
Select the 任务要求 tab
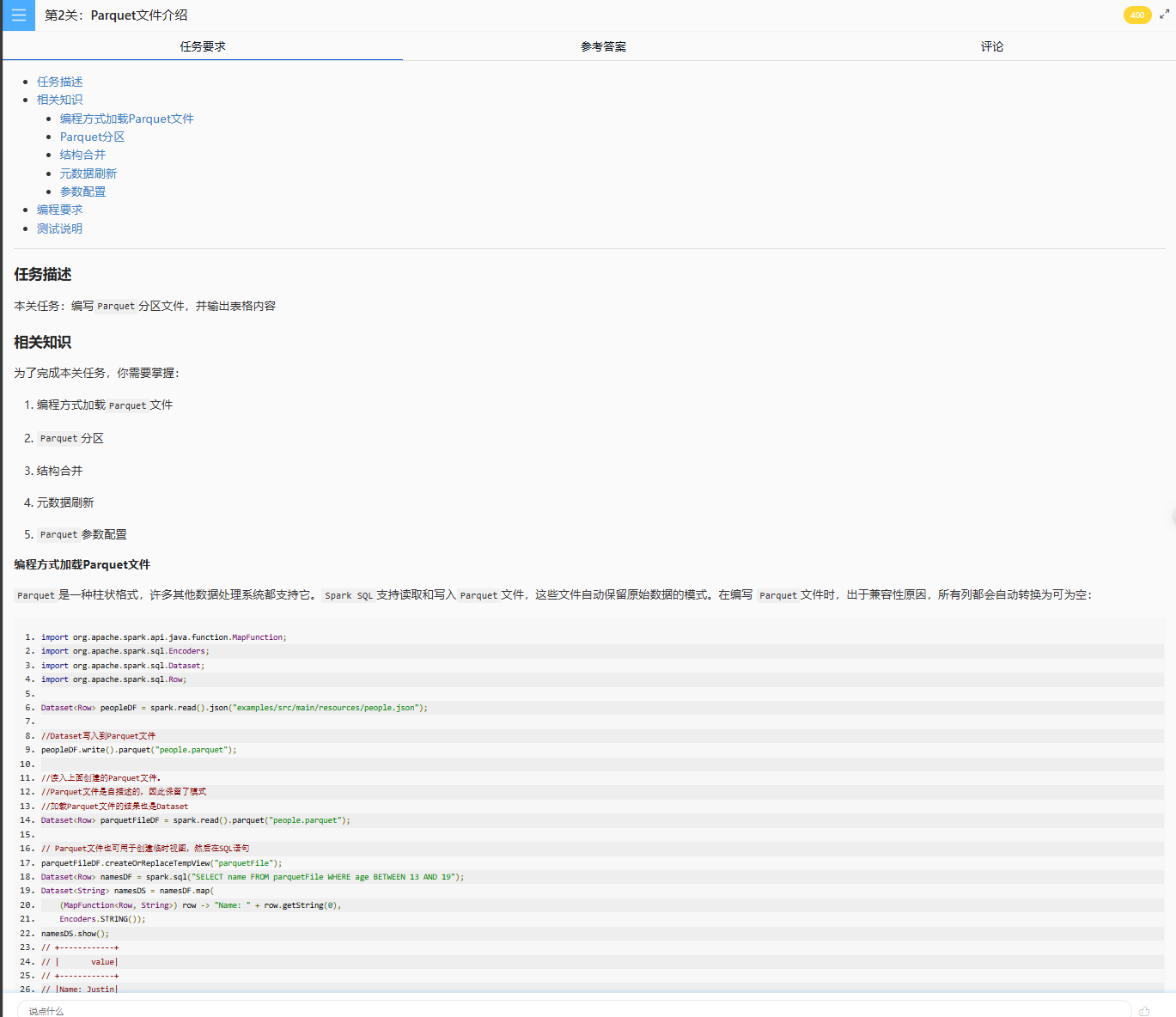(203, 46)
